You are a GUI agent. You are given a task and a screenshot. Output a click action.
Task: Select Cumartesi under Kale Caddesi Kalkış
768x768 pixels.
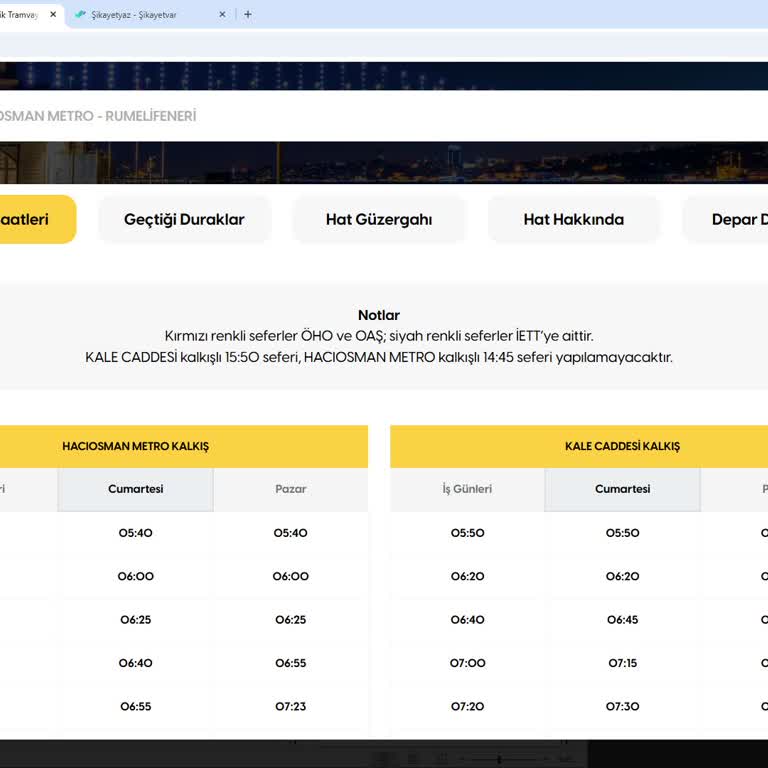click(622, 489)
